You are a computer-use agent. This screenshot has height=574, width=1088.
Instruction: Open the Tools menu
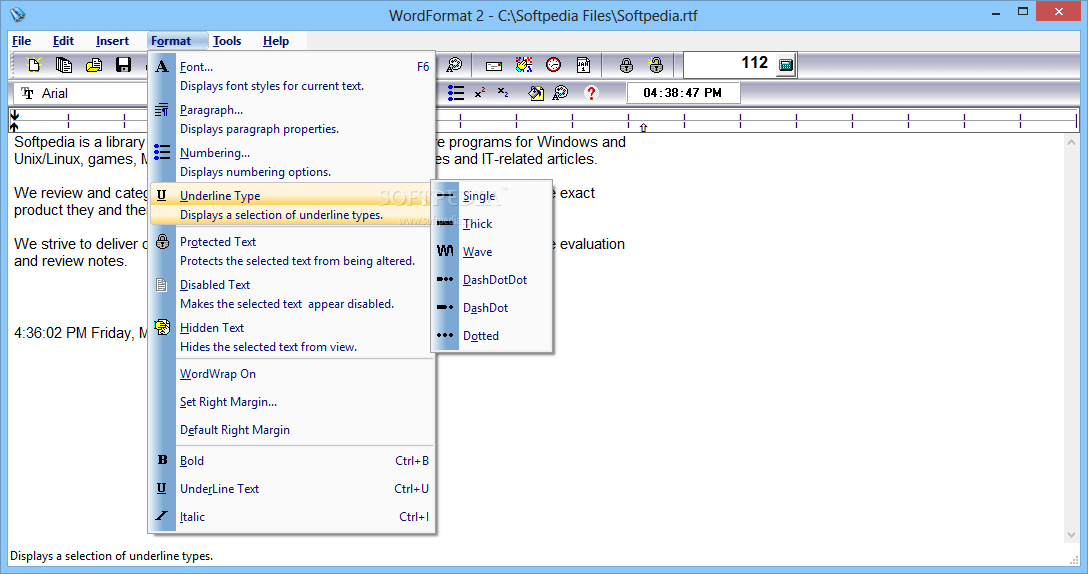point(227,41)
